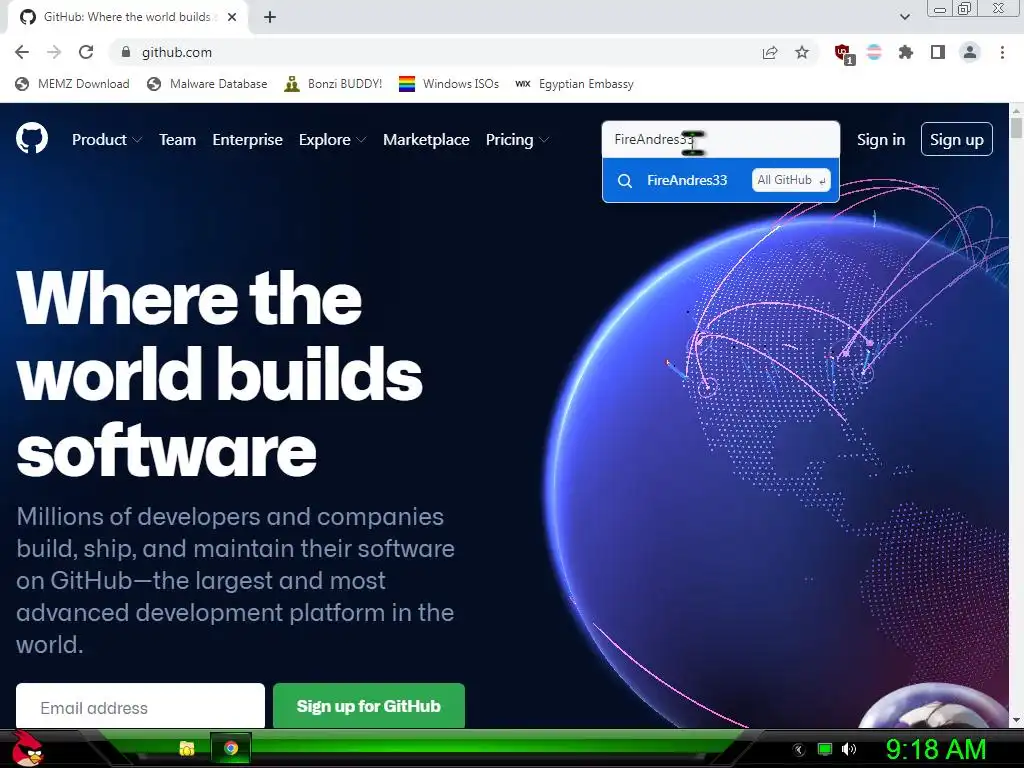Click the network monitor tray icon
Image resolution: width=1024 pixels, height=768 pixels.
click(825, 749)
